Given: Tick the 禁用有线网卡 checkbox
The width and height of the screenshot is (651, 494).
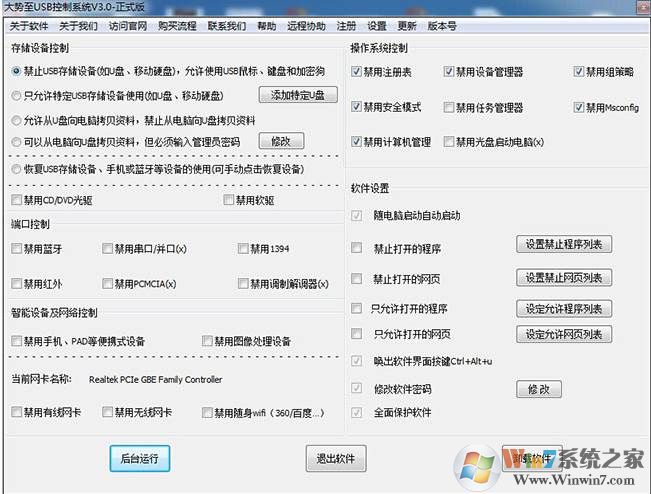Looking at the screenshot, I should click(x=17, y=412).
